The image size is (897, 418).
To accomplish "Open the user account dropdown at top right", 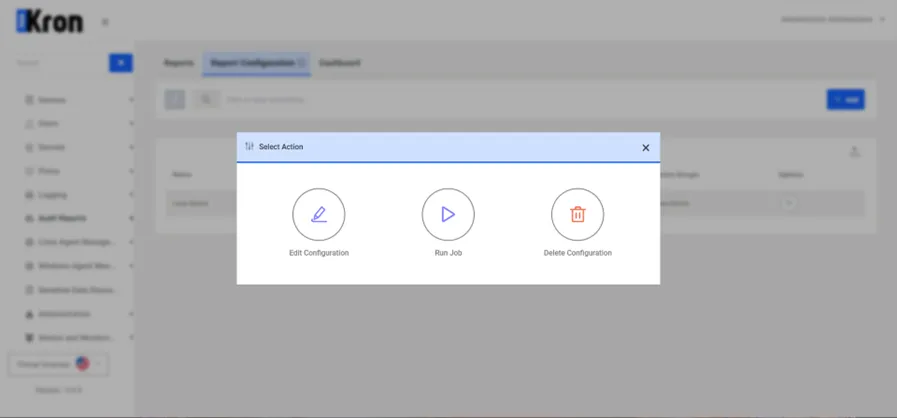I will coord(834,19).
